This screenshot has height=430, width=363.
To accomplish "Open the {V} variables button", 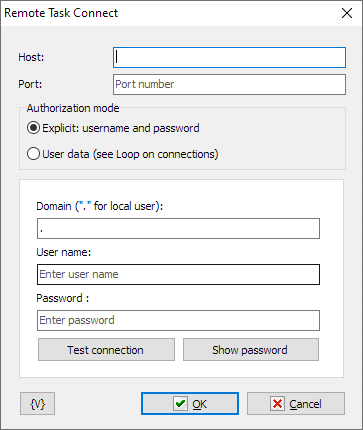I will (37, 404).
